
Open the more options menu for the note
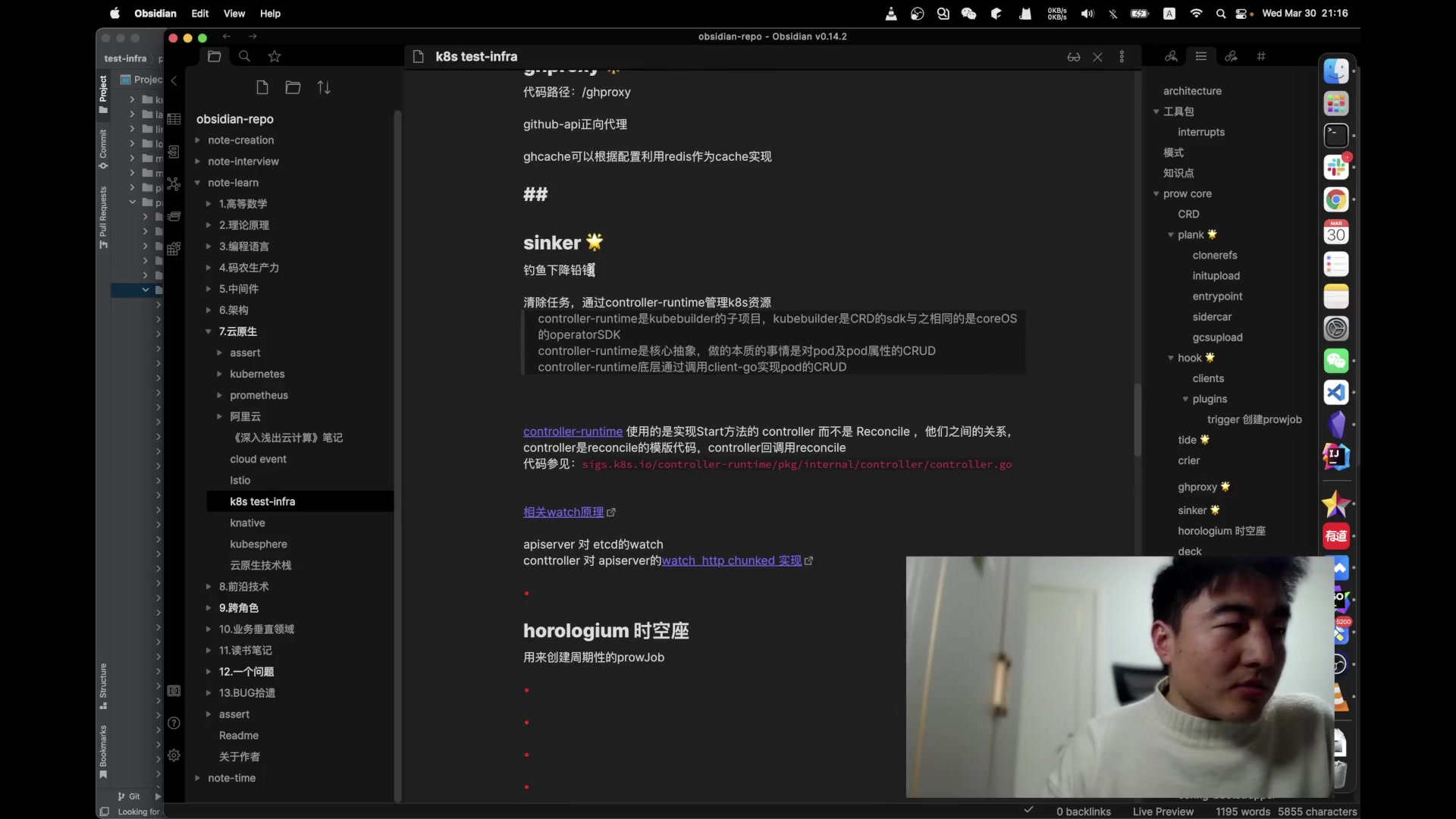(1122, 57)
